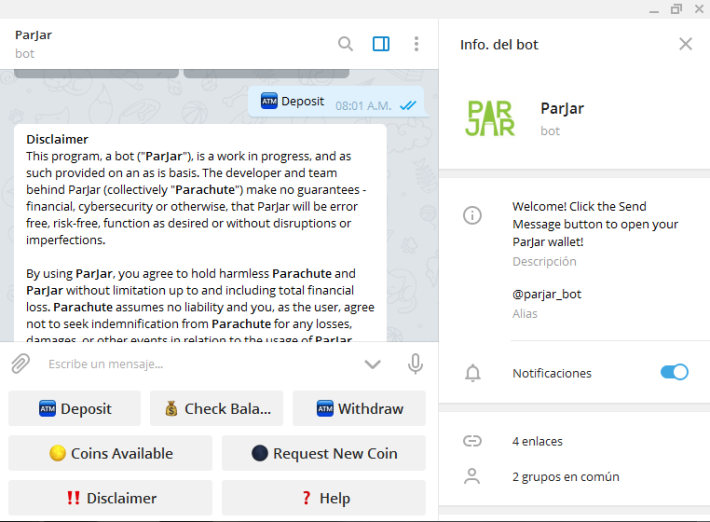710x522 pixels.
Task: Select Request New Coin button
Action: click(x=324, y=453)
